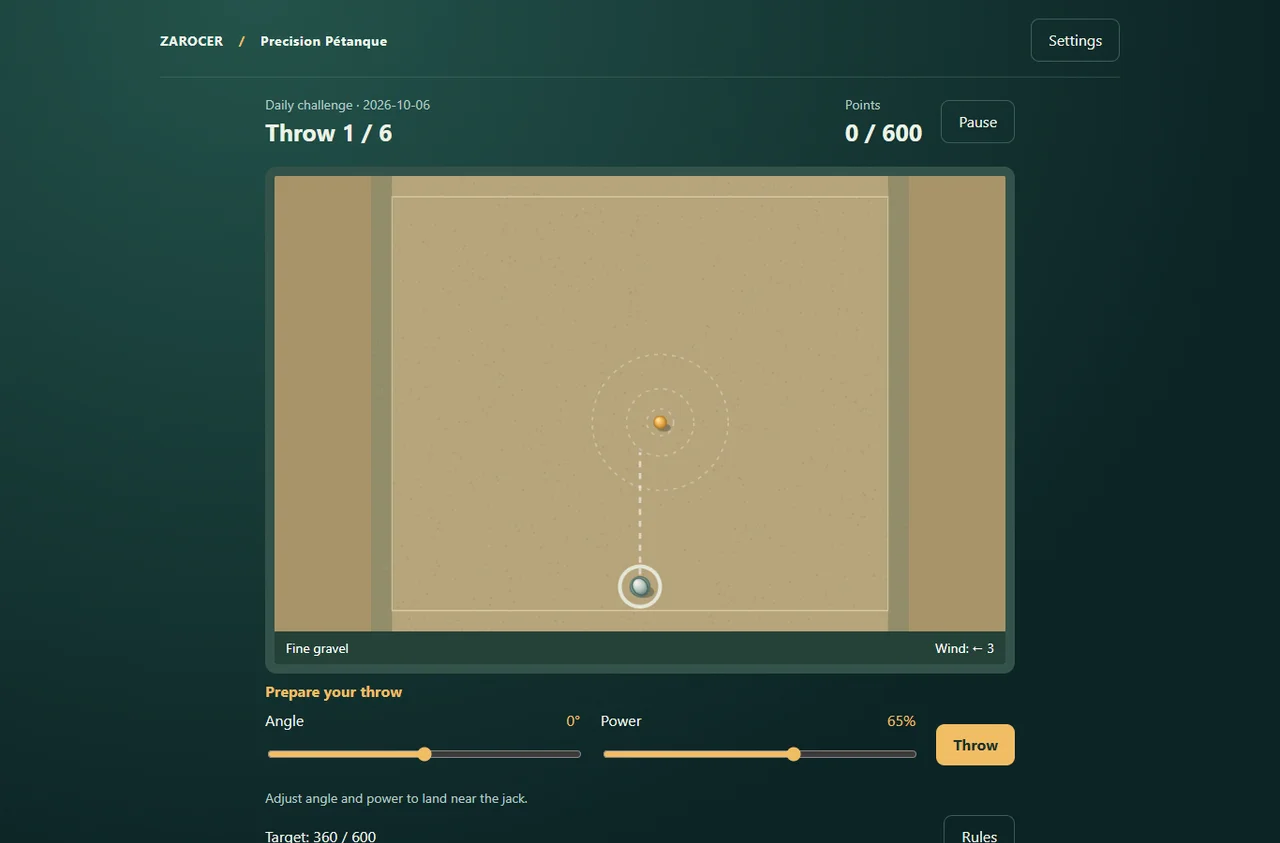
Task: Click the 65% power value
Action: [x=901, y=721]
